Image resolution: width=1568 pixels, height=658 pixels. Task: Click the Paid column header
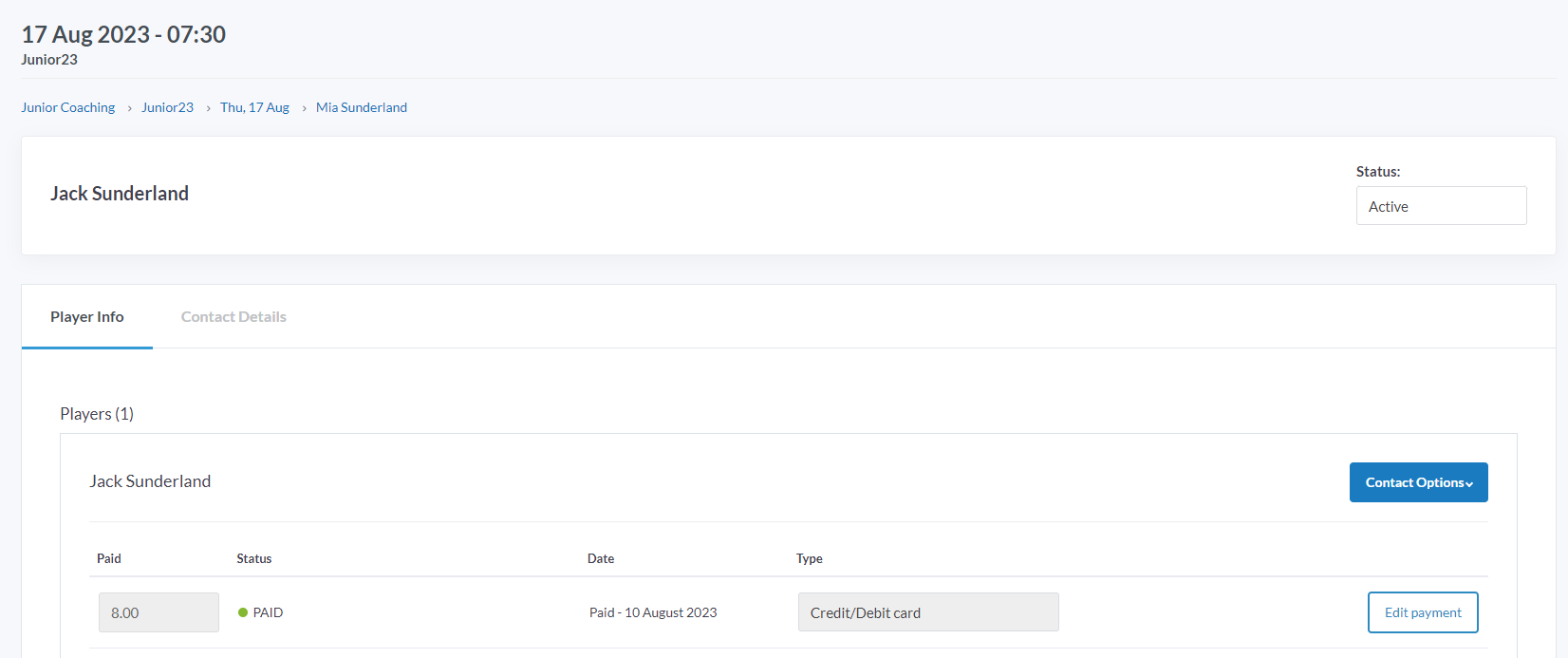click(109, 558)
